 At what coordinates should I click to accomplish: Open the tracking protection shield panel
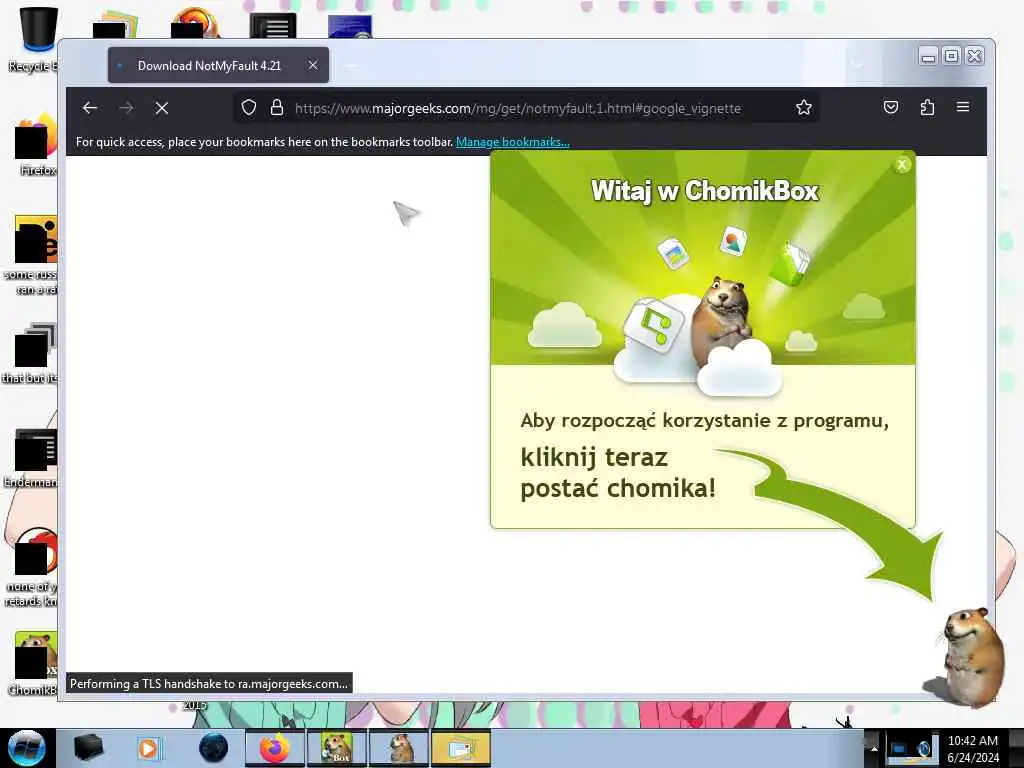pos(249,108)
